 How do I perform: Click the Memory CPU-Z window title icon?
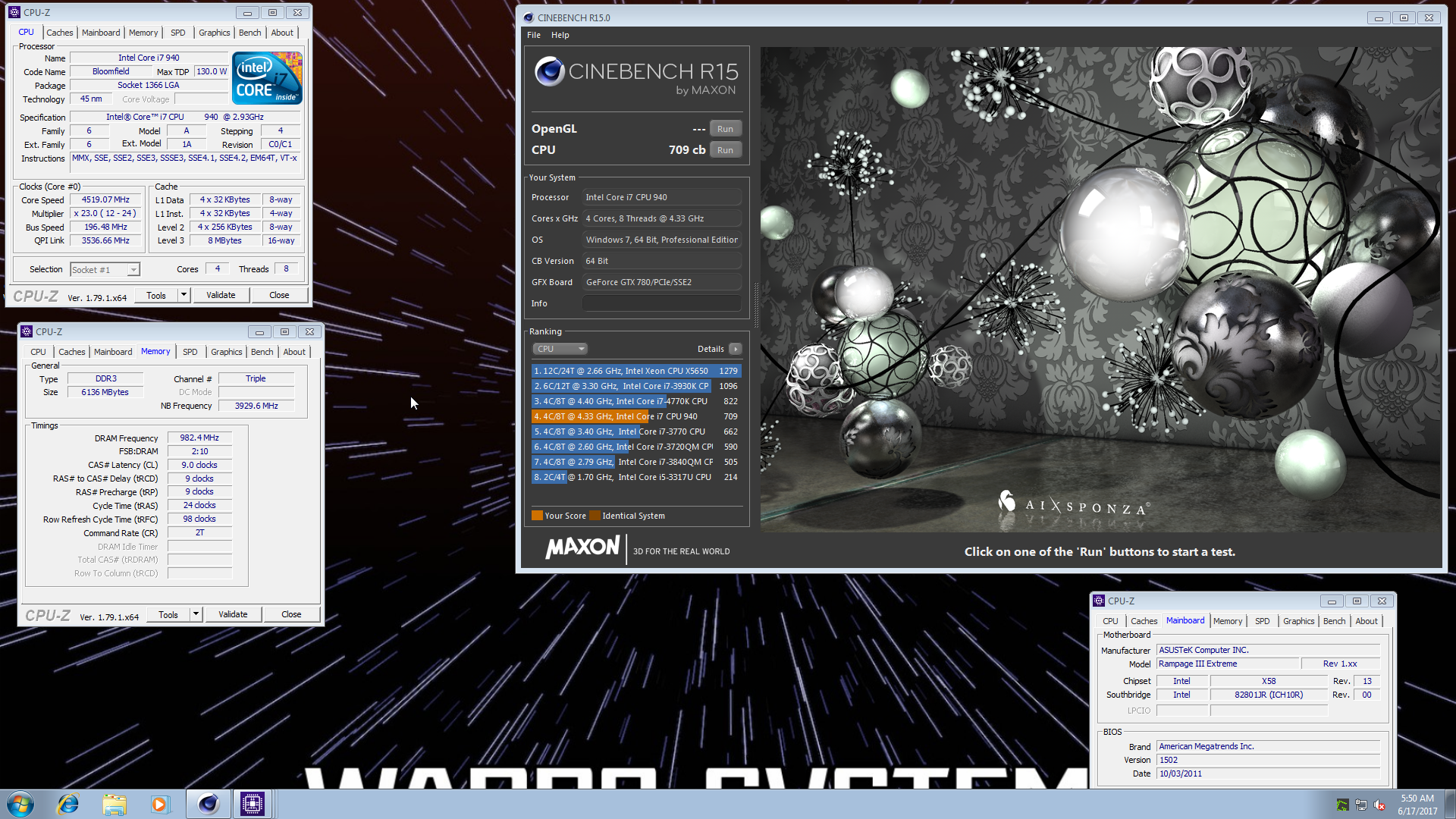tap(27, 331)
